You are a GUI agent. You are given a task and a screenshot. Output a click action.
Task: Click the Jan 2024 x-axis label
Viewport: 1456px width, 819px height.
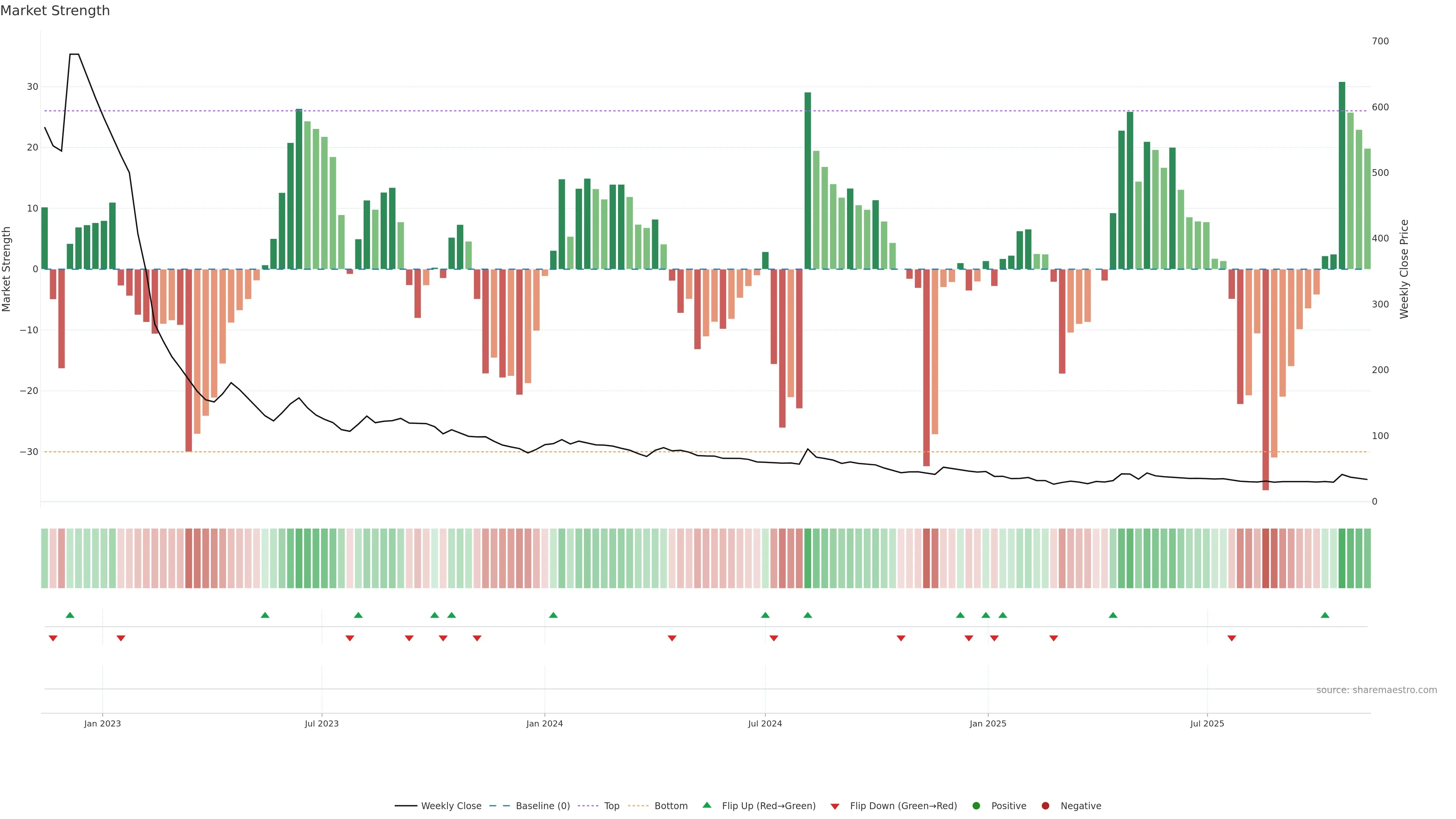click(x=544, y=723)
